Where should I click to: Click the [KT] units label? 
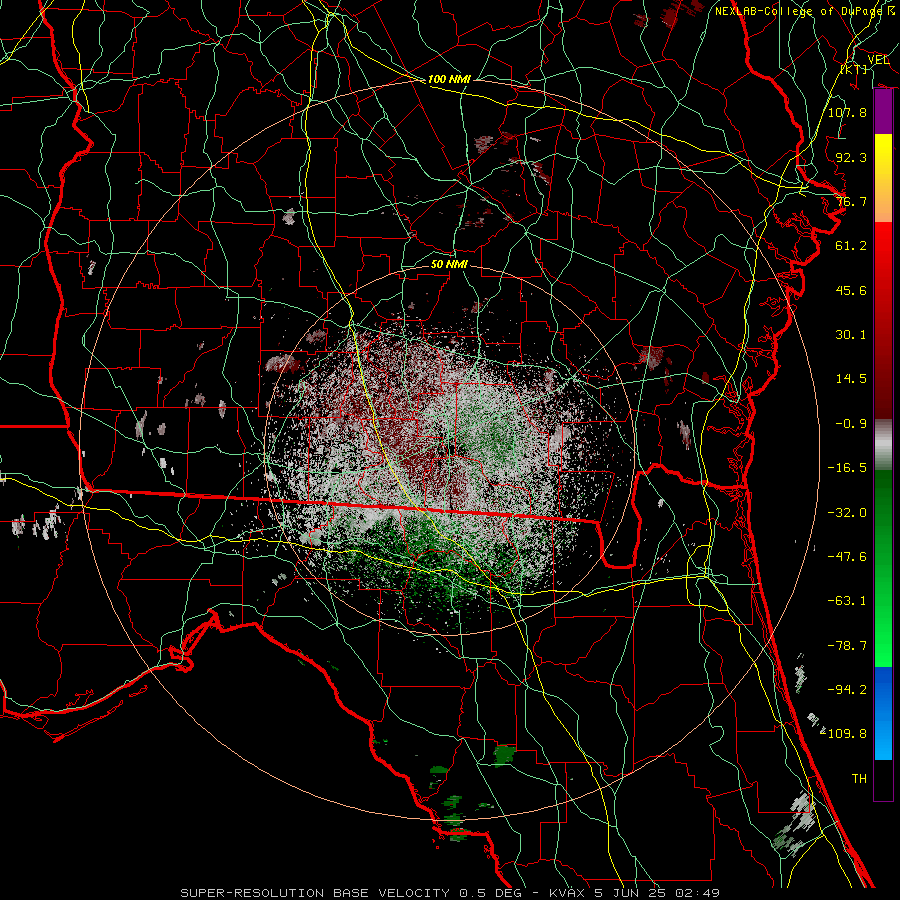[x=854, y=69]
